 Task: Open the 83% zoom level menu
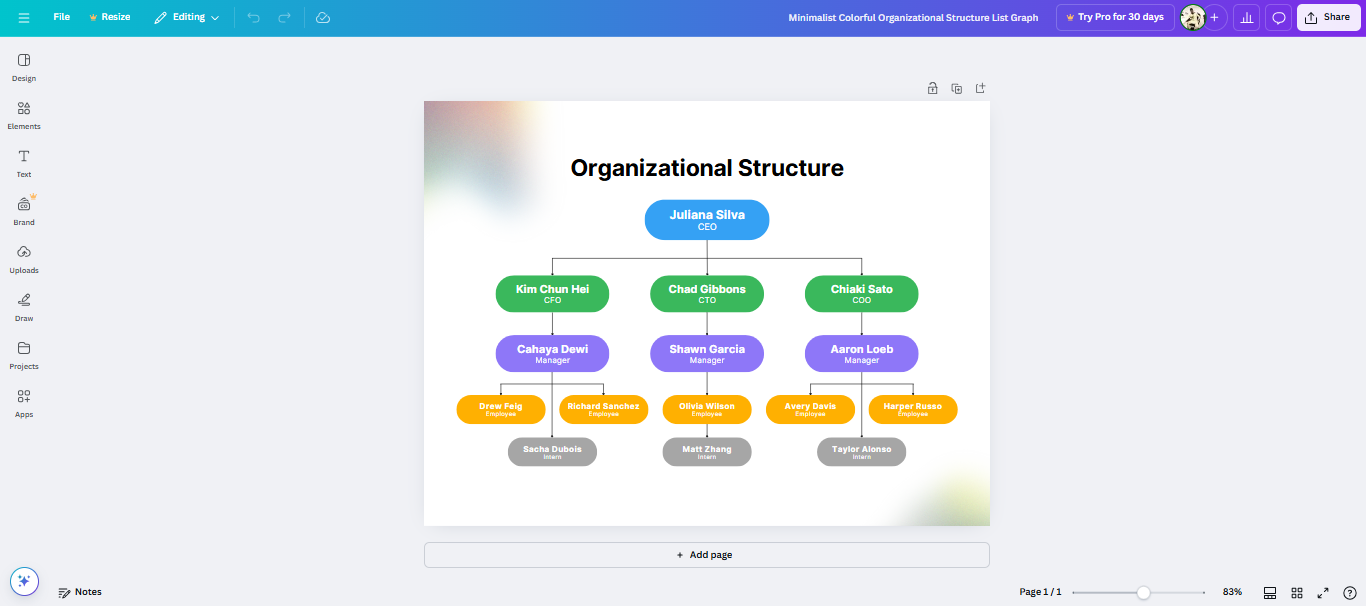1232,592
